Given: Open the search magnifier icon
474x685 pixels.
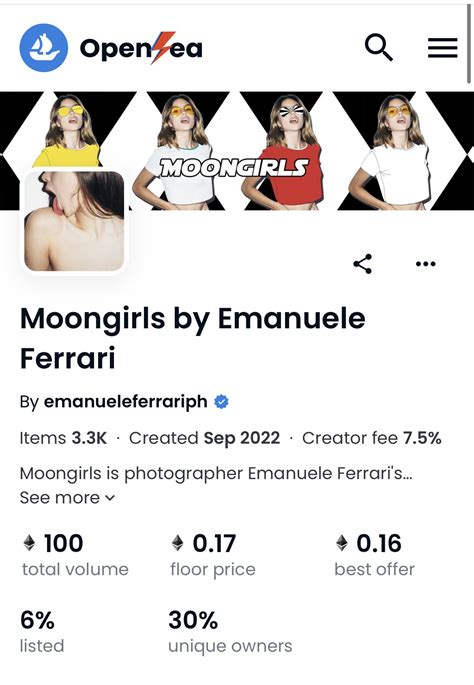Looking at the screenshot, I should [x=378, y=48].
